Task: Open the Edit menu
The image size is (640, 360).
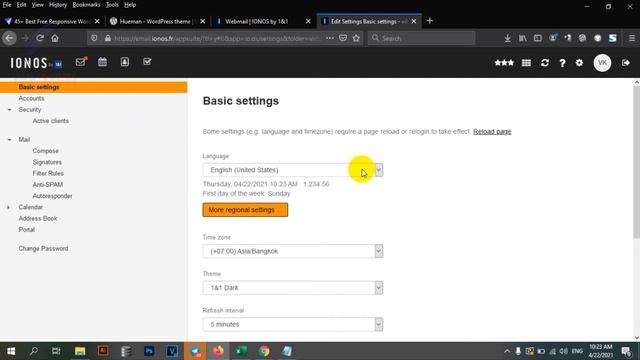Action: [21, 5]
